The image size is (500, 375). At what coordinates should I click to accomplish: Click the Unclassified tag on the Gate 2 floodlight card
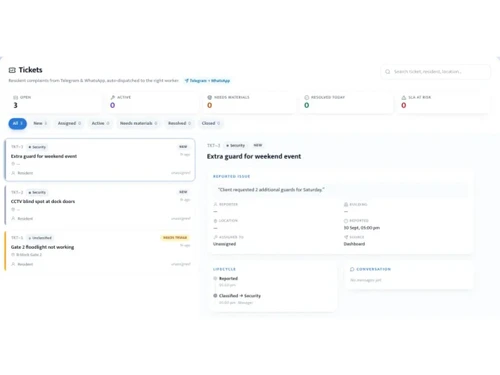pos(40,238)
